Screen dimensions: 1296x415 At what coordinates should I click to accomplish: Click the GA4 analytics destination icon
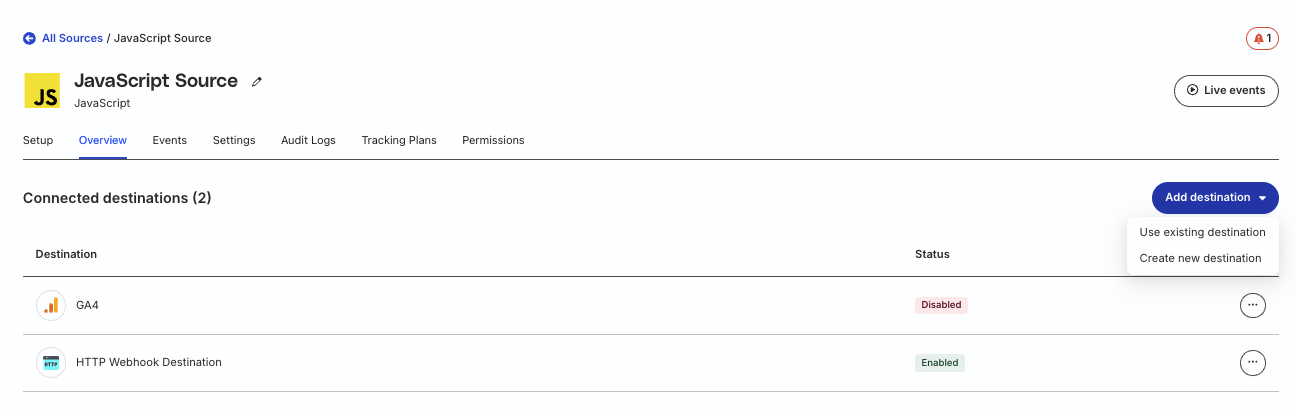(x=51, y=305)
